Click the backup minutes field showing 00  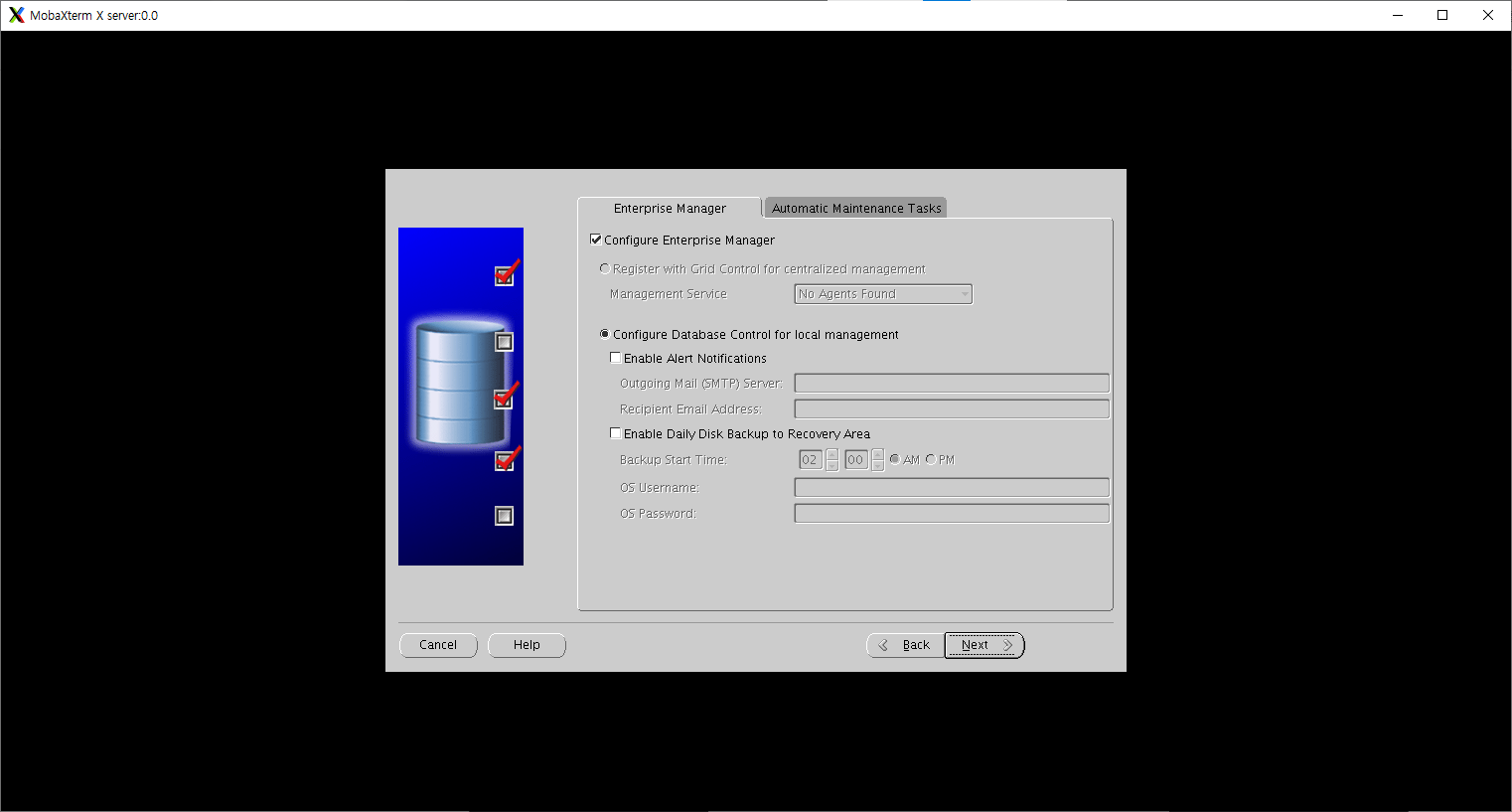[x=856, y=460]
